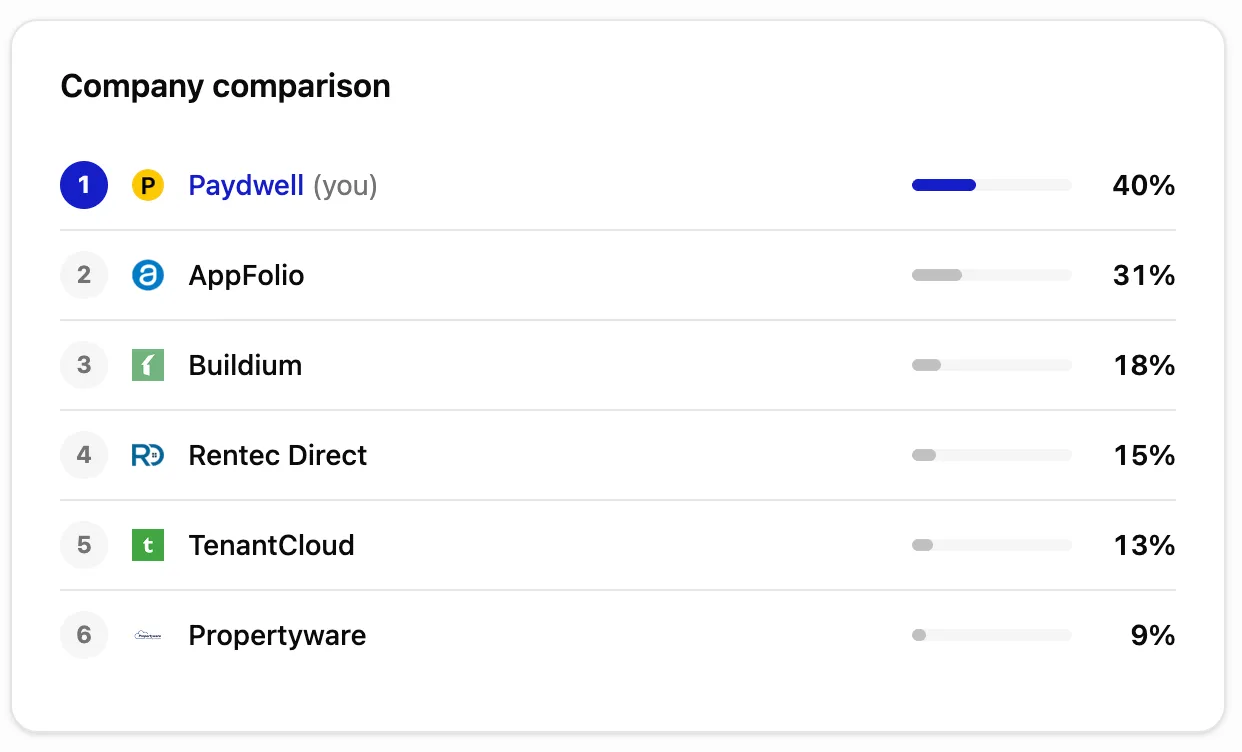Screen dimensions: 1242x752
Task: Open the Paydwell (you) company link
Action: click(x=283, y=186)
